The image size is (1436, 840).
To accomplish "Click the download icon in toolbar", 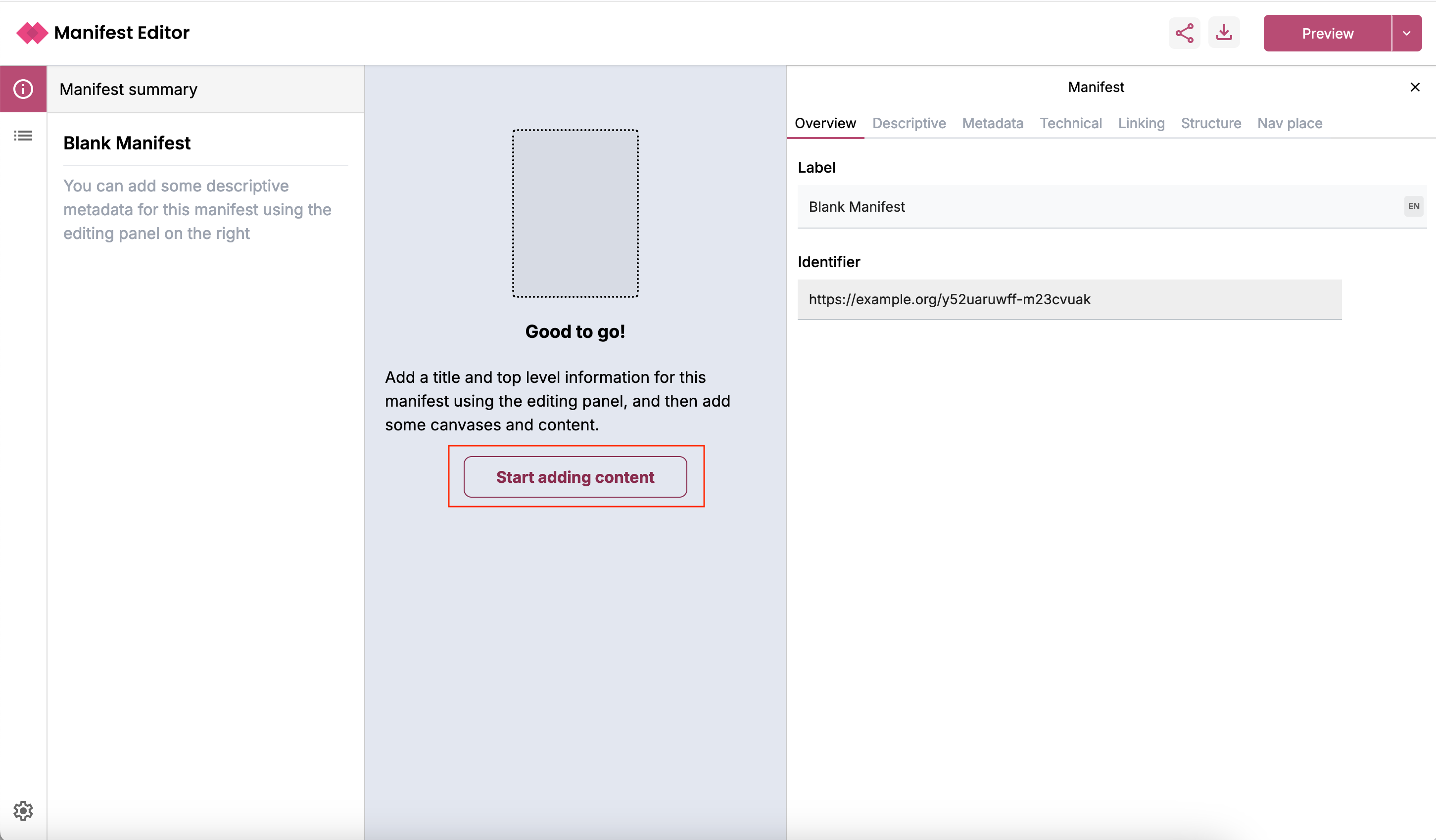I will (x=1224, y=33).
